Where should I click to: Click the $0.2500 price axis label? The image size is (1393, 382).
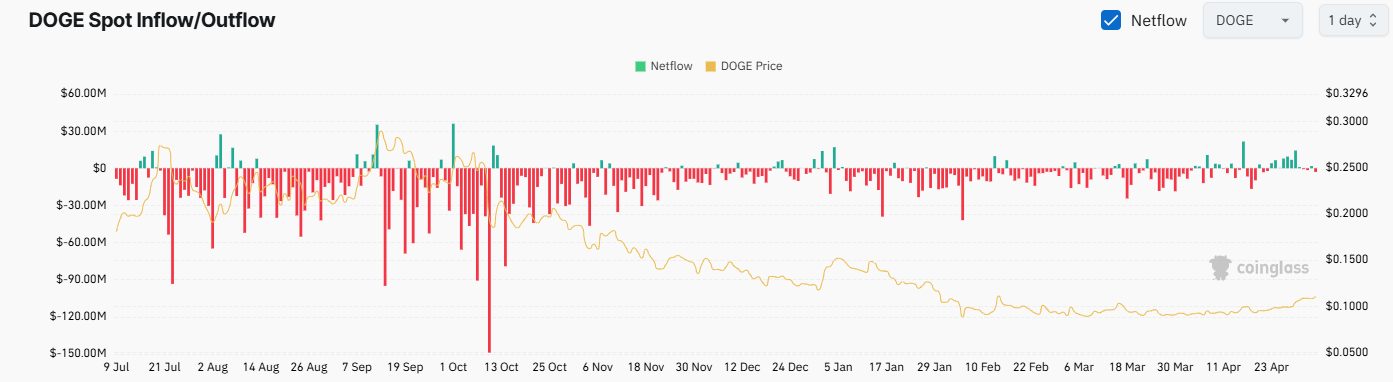pyautogui.click(x=1346, y=167)
